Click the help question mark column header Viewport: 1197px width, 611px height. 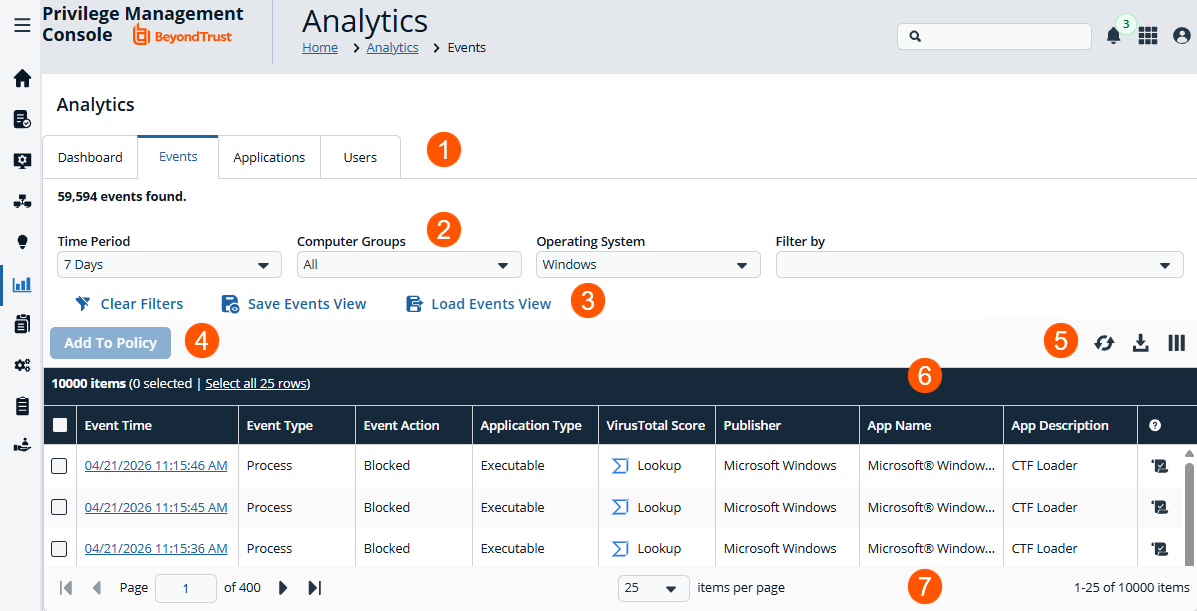pos(1155,425)
